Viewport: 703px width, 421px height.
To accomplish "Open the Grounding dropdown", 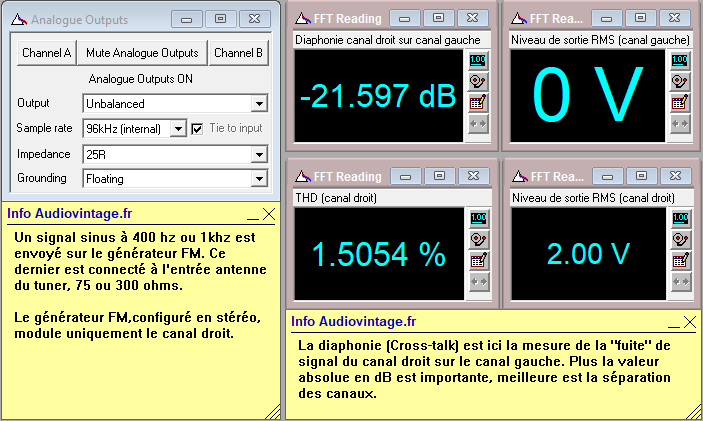I will pyautogui.click(x=259, y=179).
